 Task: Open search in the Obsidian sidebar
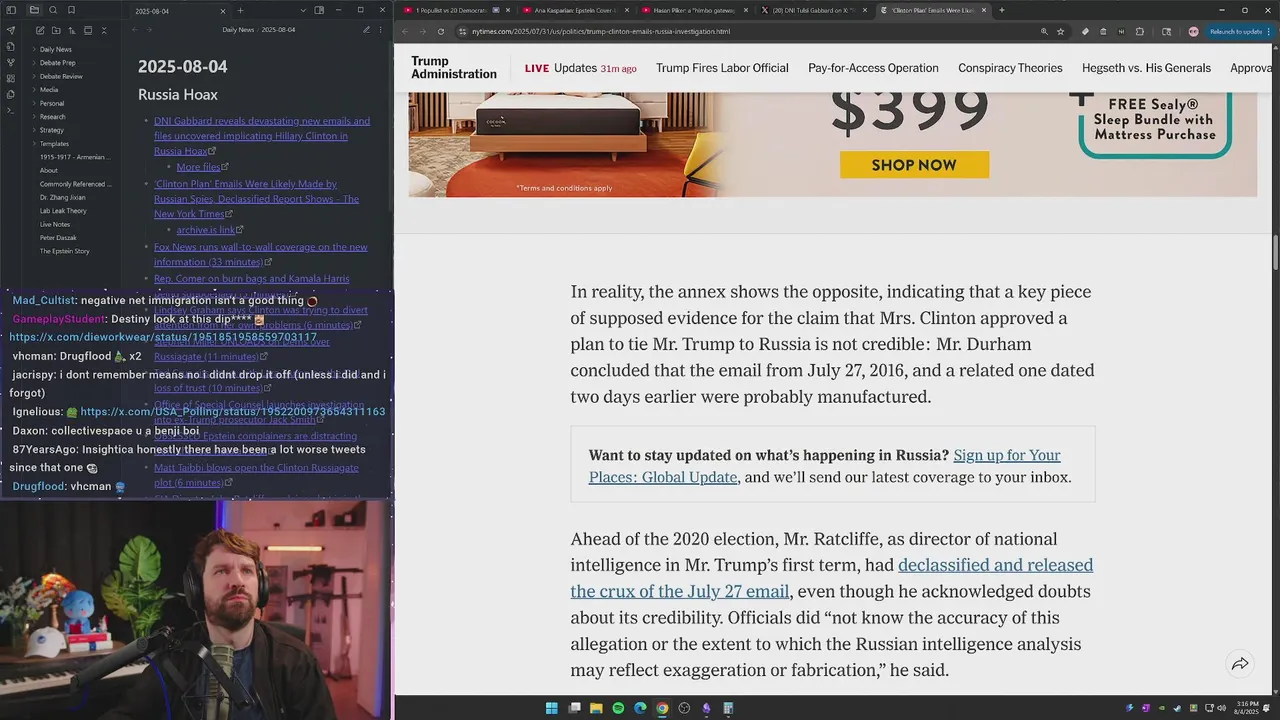click(x=53, y=10)
